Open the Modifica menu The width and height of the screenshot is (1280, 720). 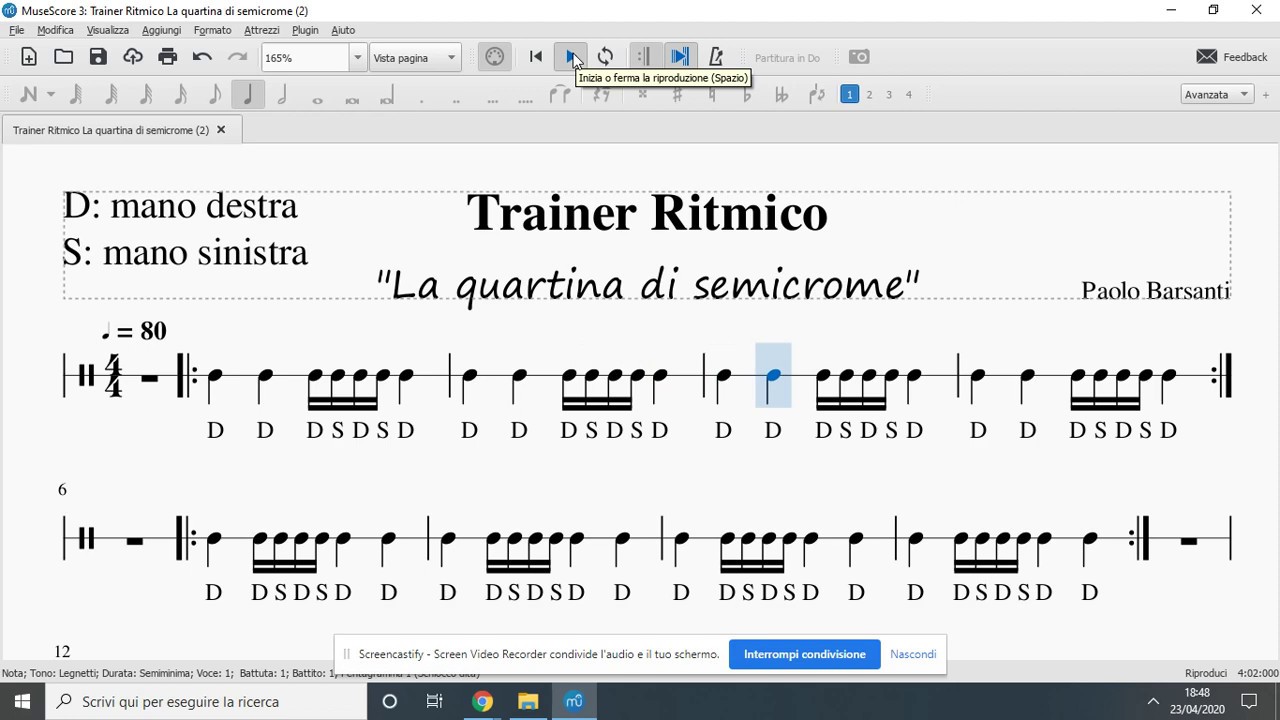pos(55,30)
